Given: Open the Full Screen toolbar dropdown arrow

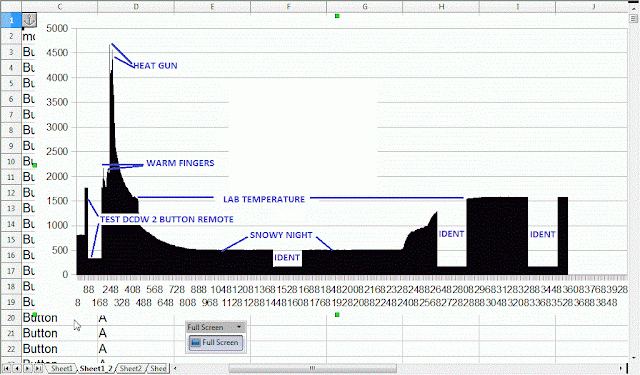Looking at the screenshot, I should [x=239, y=327].
